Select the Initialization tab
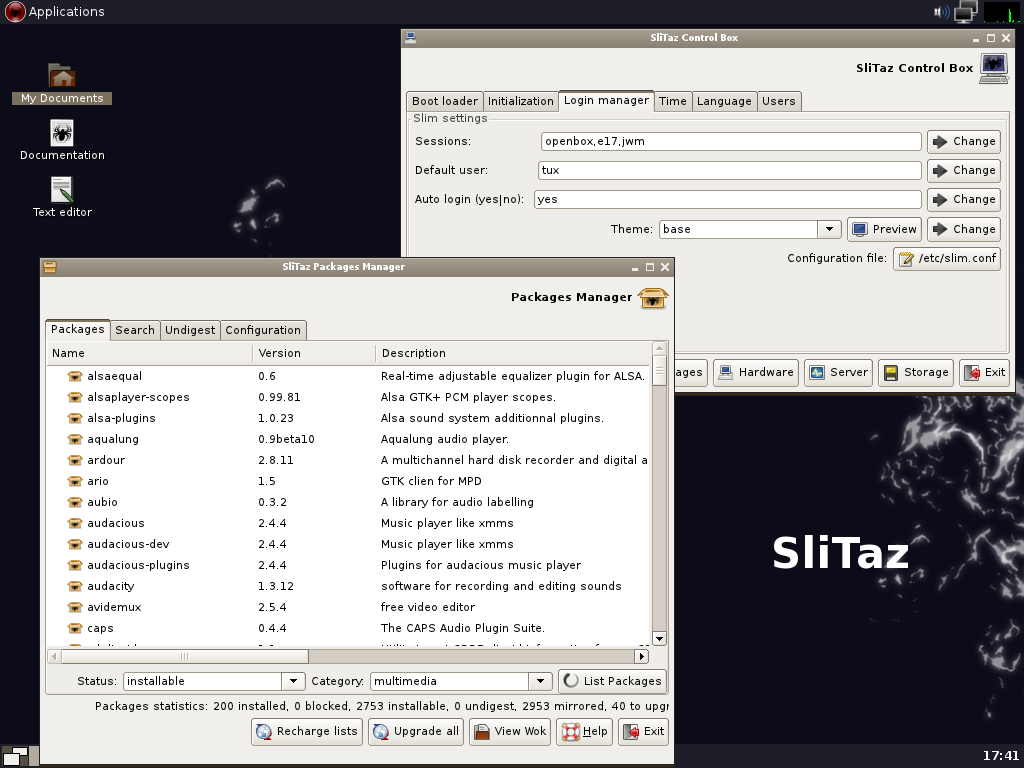 click(520, 101)
